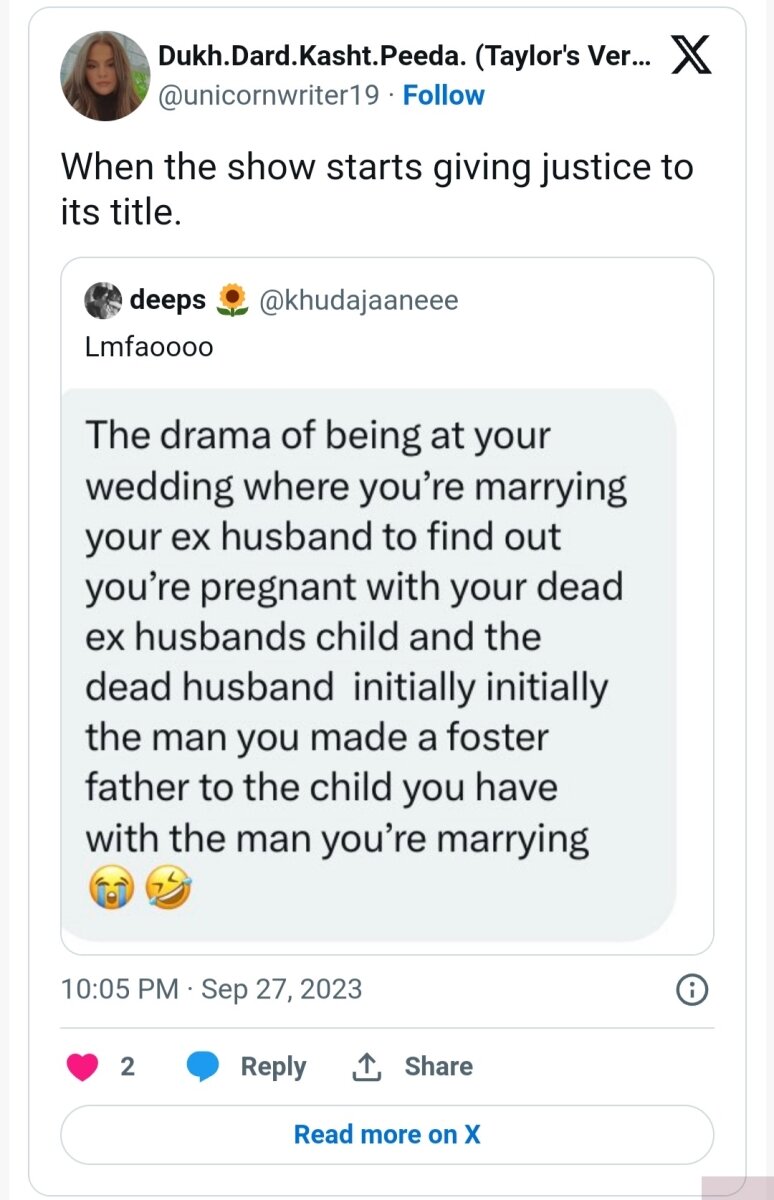The width and height of the screenshot is (774, 1200).
Task: Like the tweet with the heart icon
Action: (82, 1067)
